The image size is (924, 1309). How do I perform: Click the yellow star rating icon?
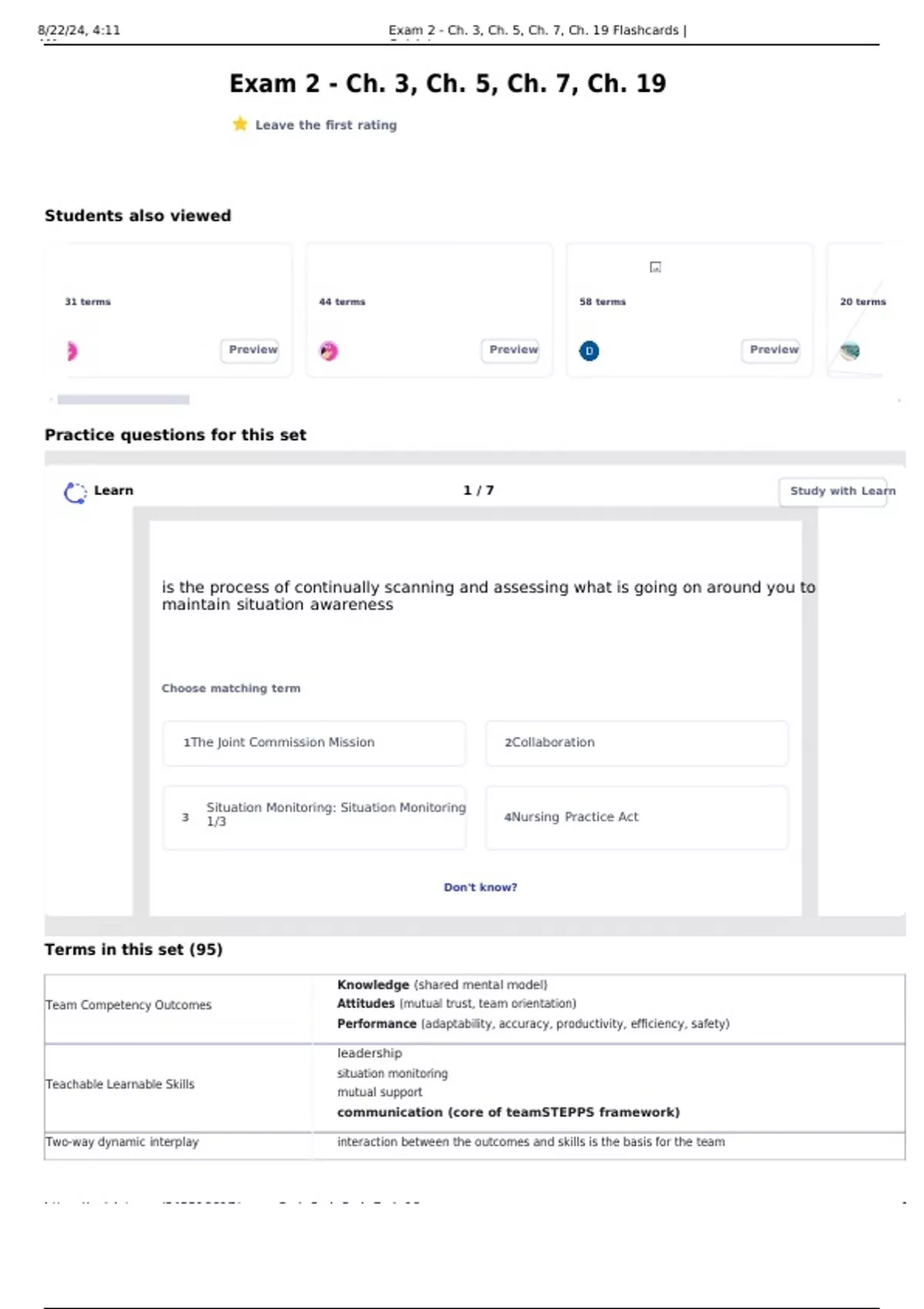(240, 124)
